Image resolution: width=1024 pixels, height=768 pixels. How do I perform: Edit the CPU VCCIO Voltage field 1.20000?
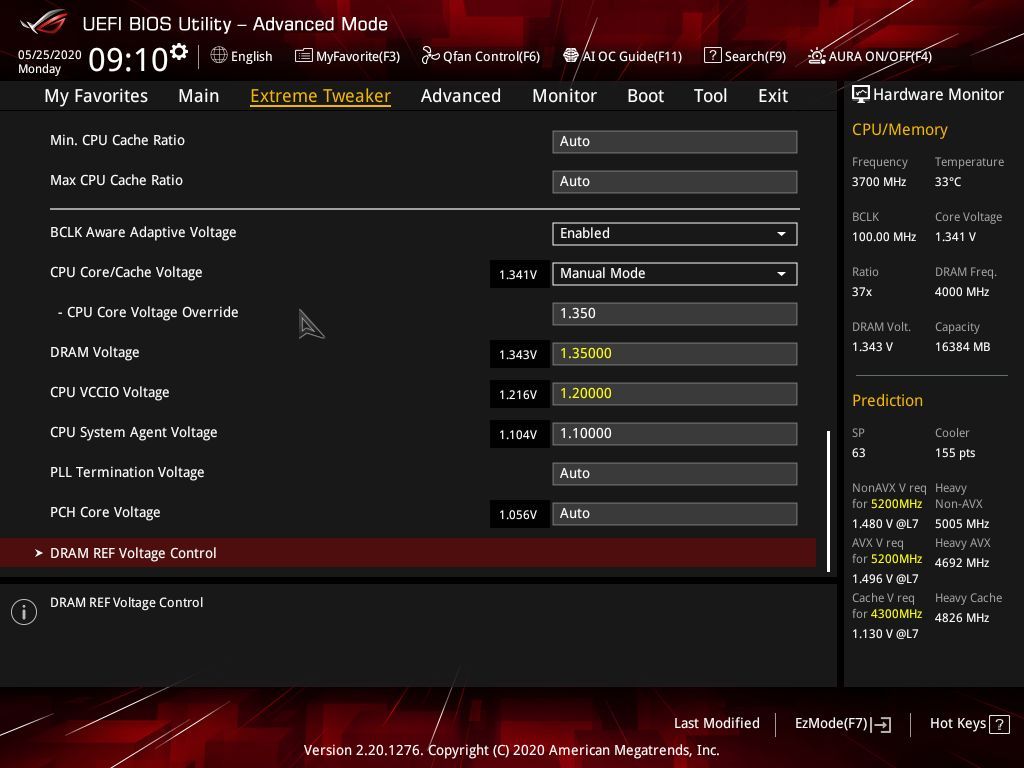click(x=675, y=394)
